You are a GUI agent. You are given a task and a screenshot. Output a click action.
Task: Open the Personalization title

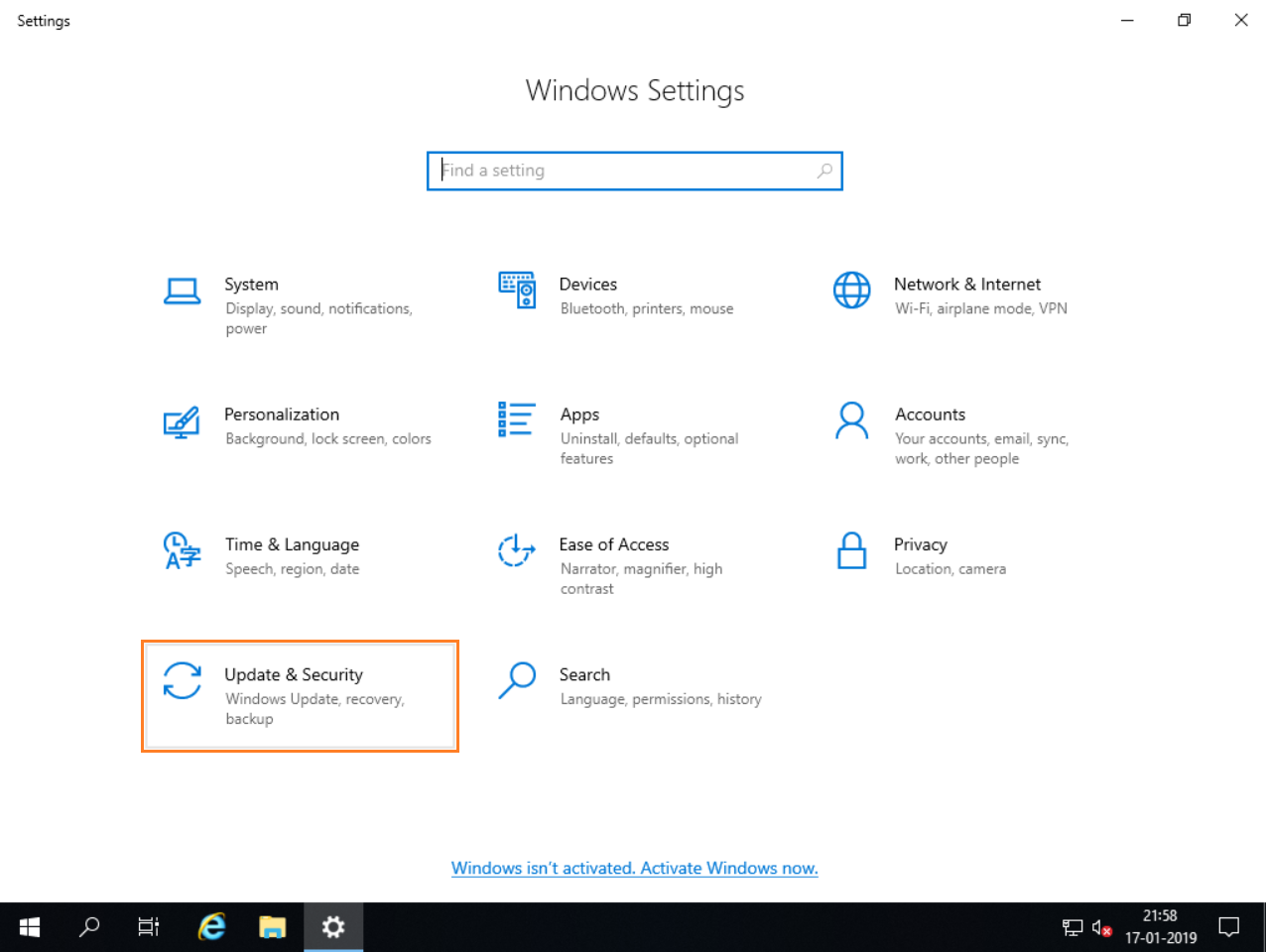click(282, 415)
